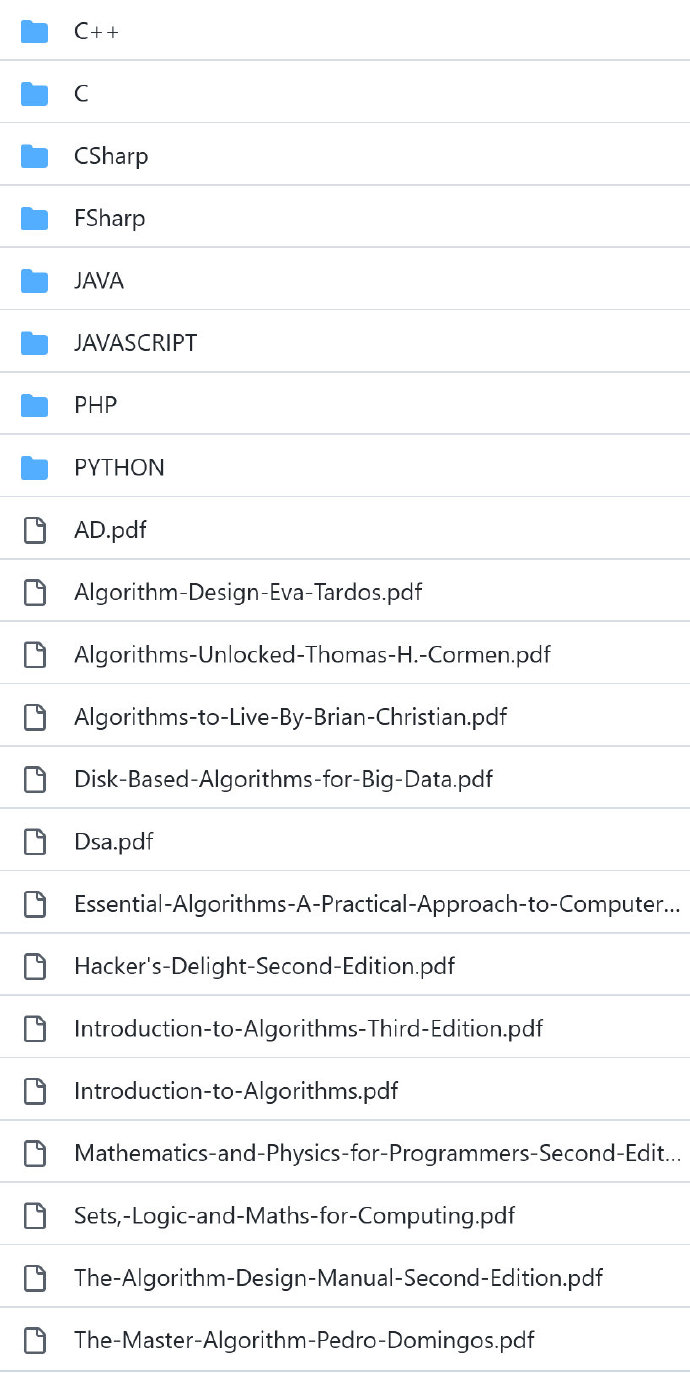Click the file icon next to AD.pdf
The height and width of the screenshot is (1373, 690).
[x=34, y=530]
